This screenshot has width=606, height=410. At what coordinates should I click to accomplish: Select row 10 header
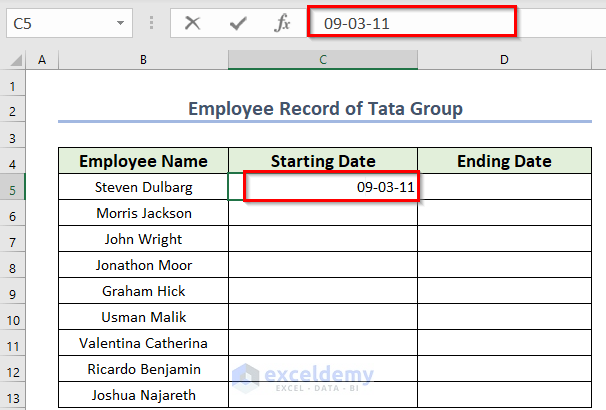(x=13, y=318)
